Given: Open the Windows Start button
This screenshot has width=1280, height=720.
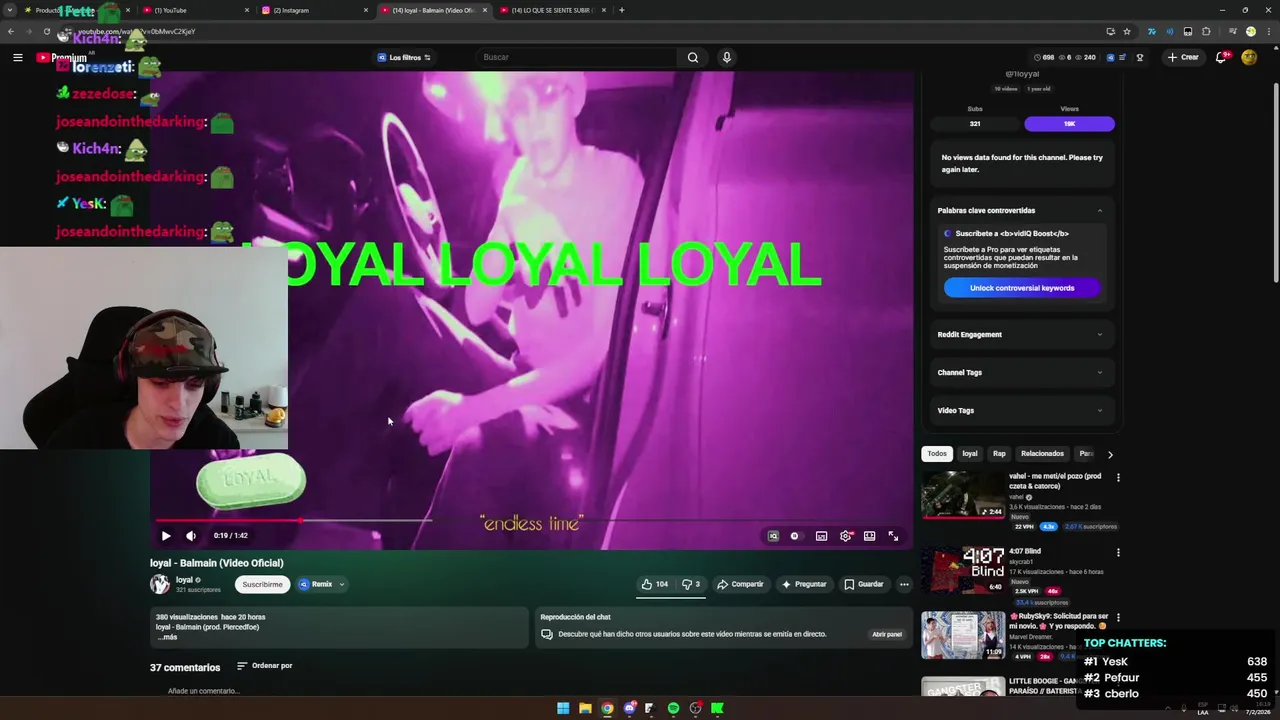Looking at the screenshot, I should (x=563, y=708).
